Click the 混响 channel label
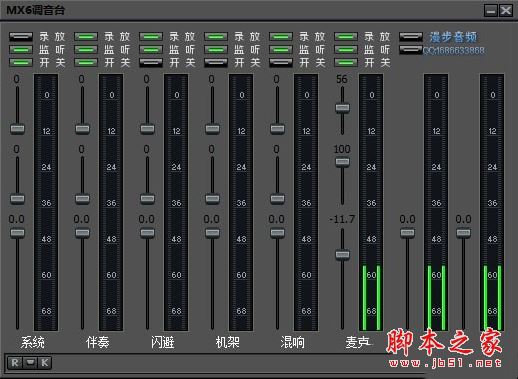Image resolution: width=518 pixels, height=379 pixels. (292, 342)
